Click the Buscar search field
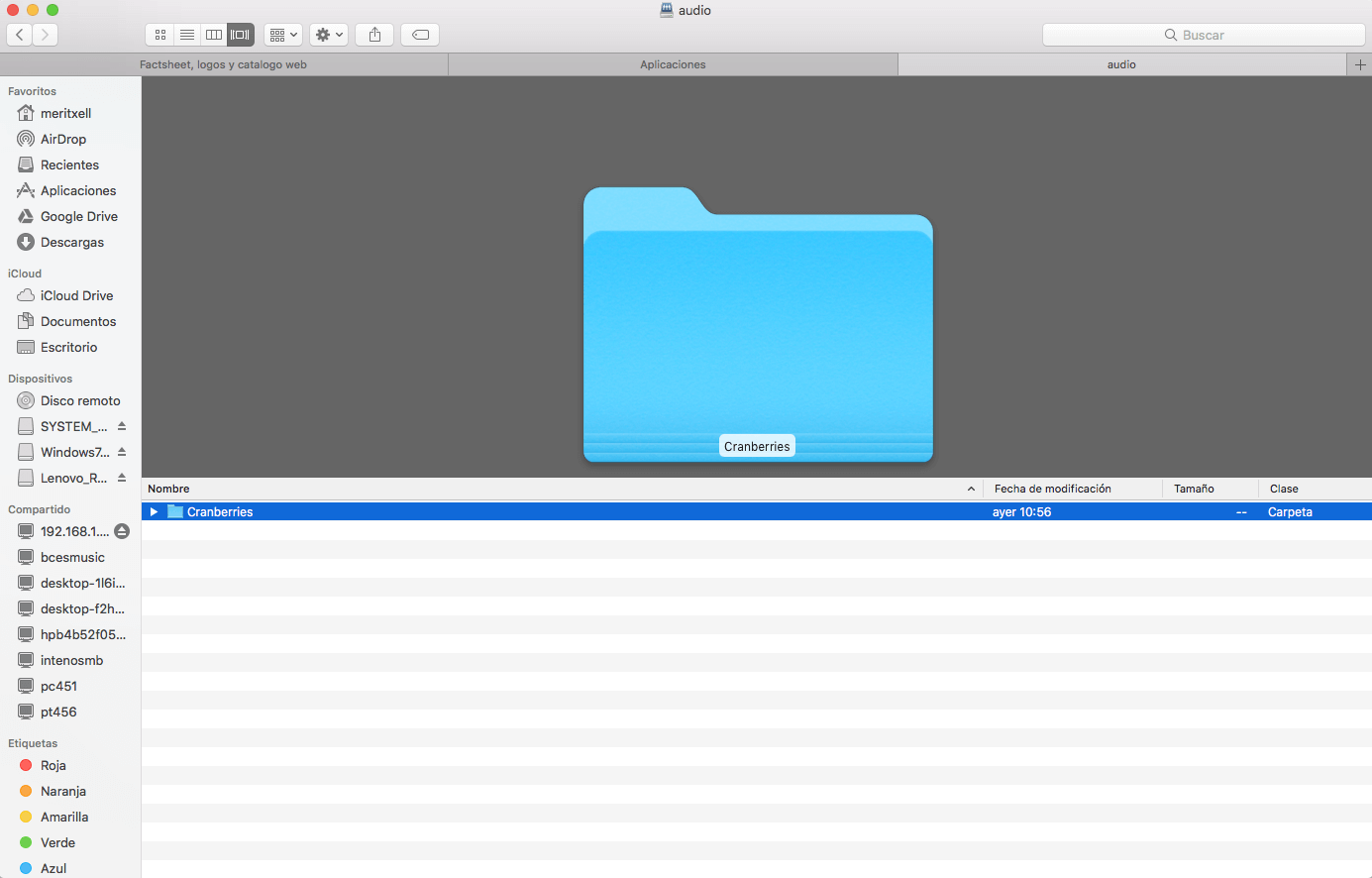 [x=1203, y=35]
